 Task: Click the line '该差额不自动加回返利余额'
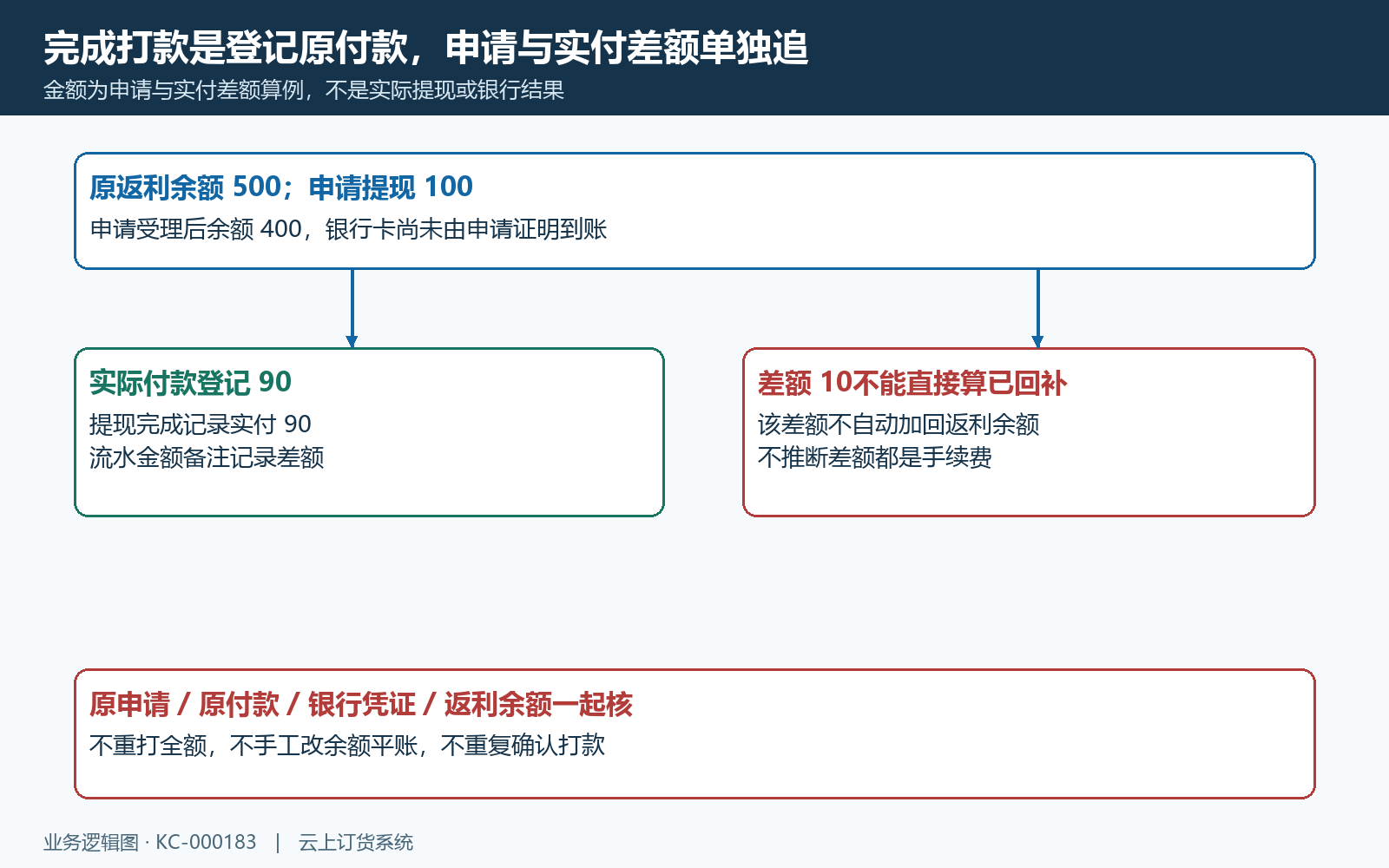899,424
